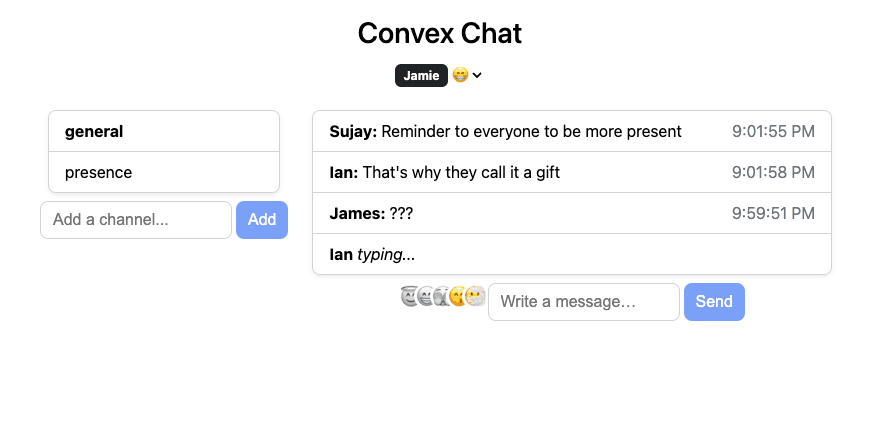Click the frosty cold face presence emoji

(x=475, y=296)
